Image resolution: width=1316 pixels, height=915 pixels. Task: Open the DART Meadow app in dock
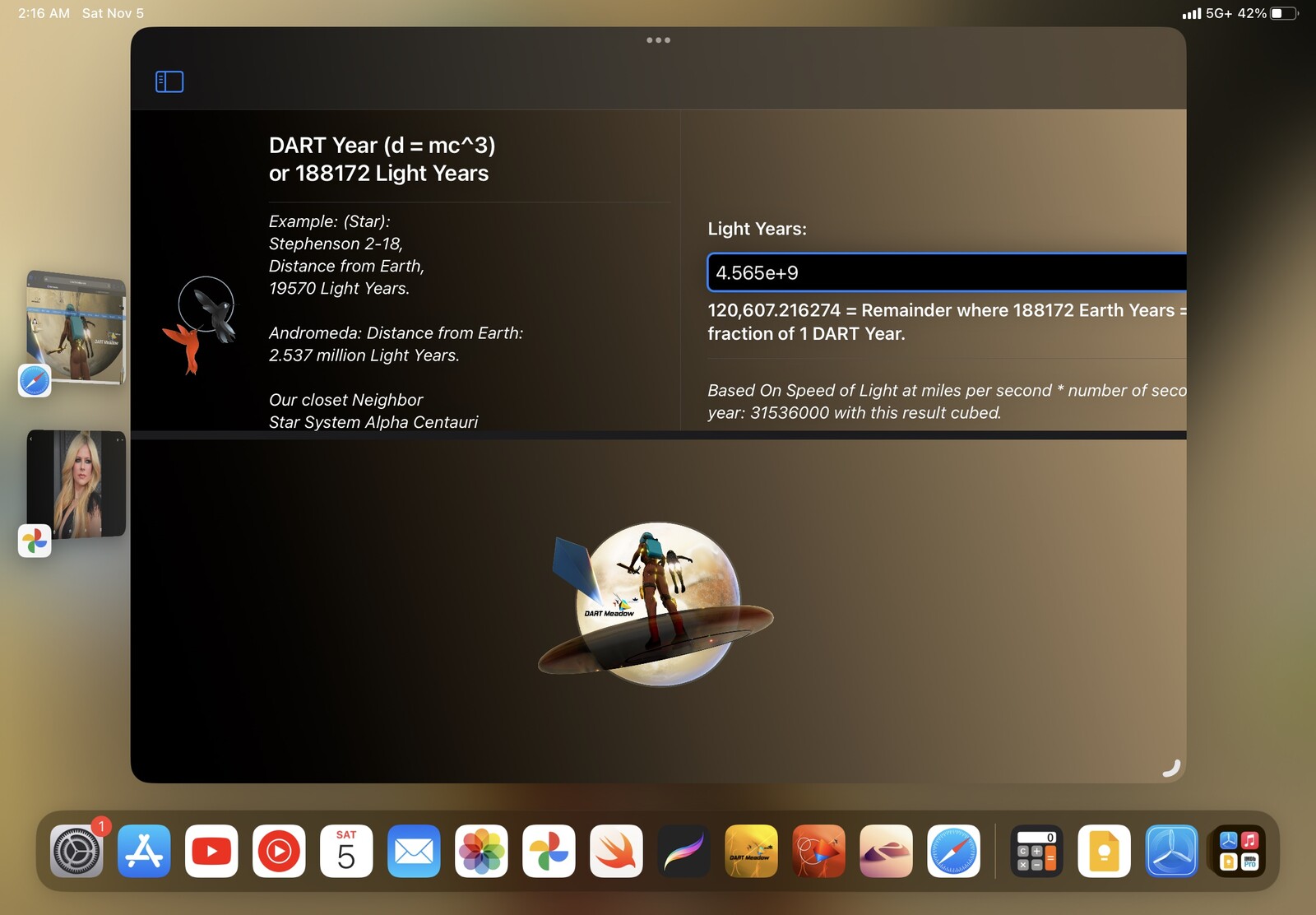pos(751,851)
